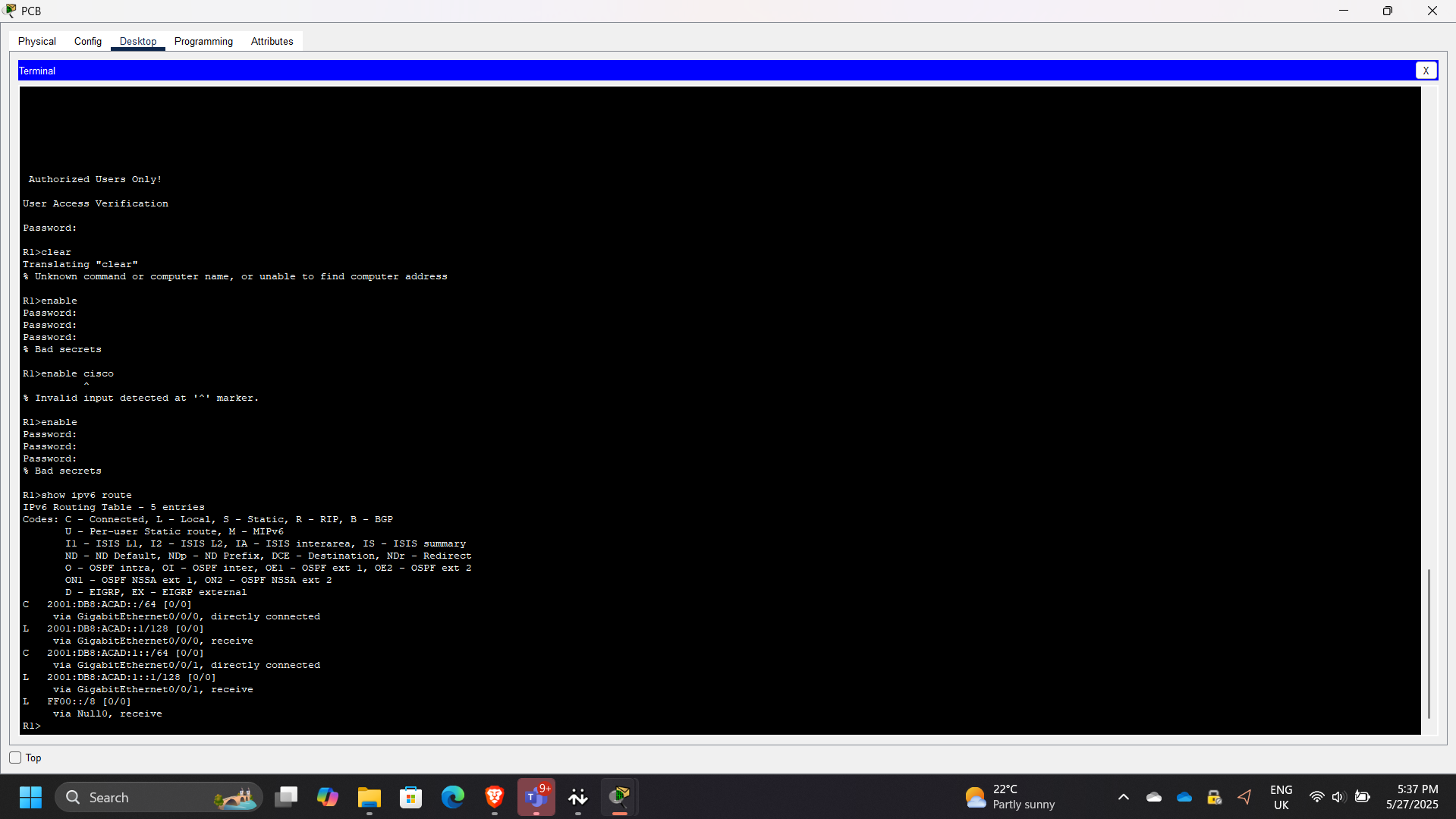Open the volume control in system tray
Screen dimensions: 1456x819
tap(1338, 797)
